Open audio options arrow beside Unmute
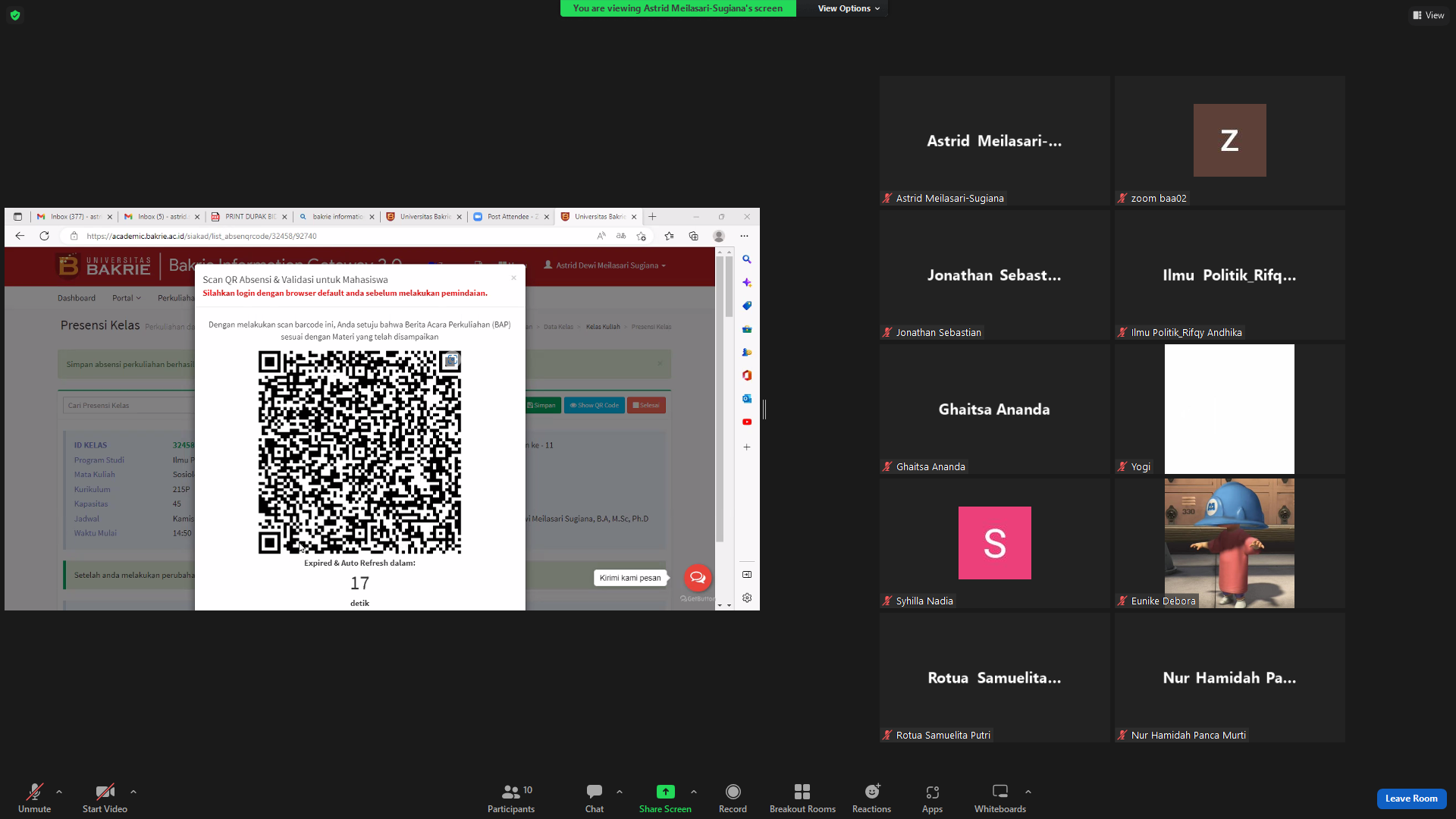 [59, 792]
